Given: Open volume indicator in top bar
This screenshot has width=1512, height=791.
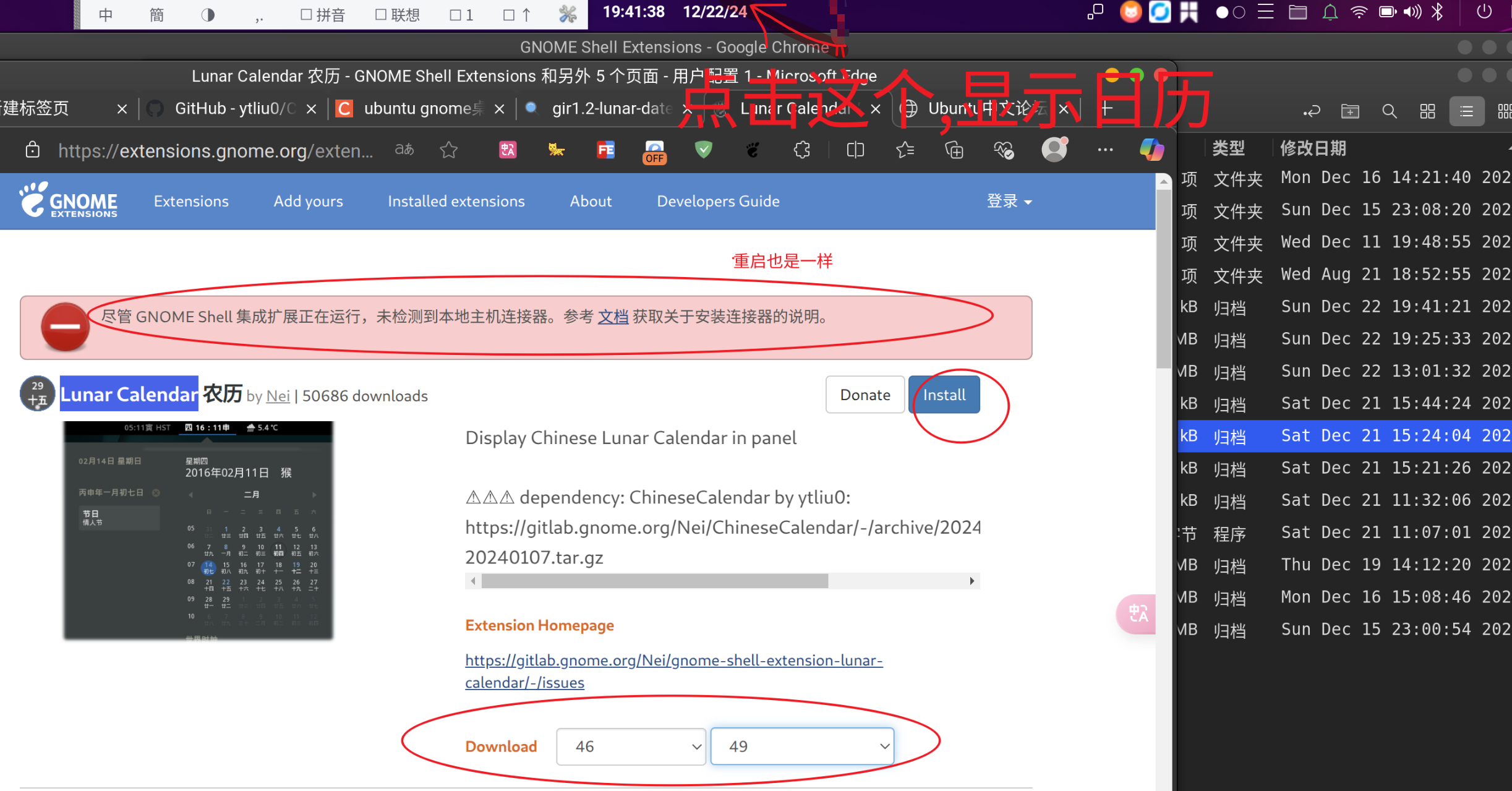Looking at the screenshot, I should pos(1412,12).
